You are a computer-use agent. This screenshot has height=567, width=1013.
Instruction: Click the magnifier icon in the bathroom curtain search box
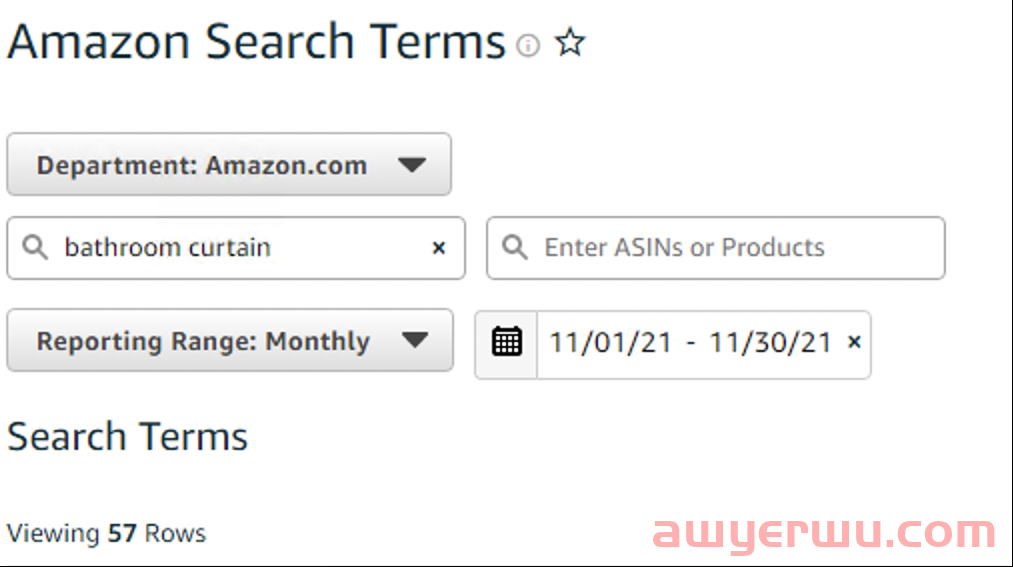click(x=35, y=247)
